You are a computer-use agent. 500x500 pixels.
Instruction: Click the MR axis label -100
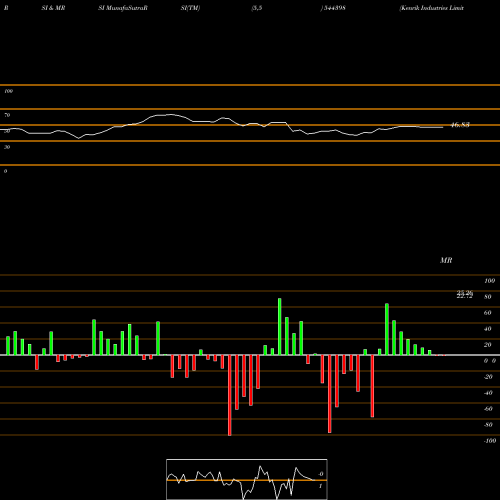[490, 441]
